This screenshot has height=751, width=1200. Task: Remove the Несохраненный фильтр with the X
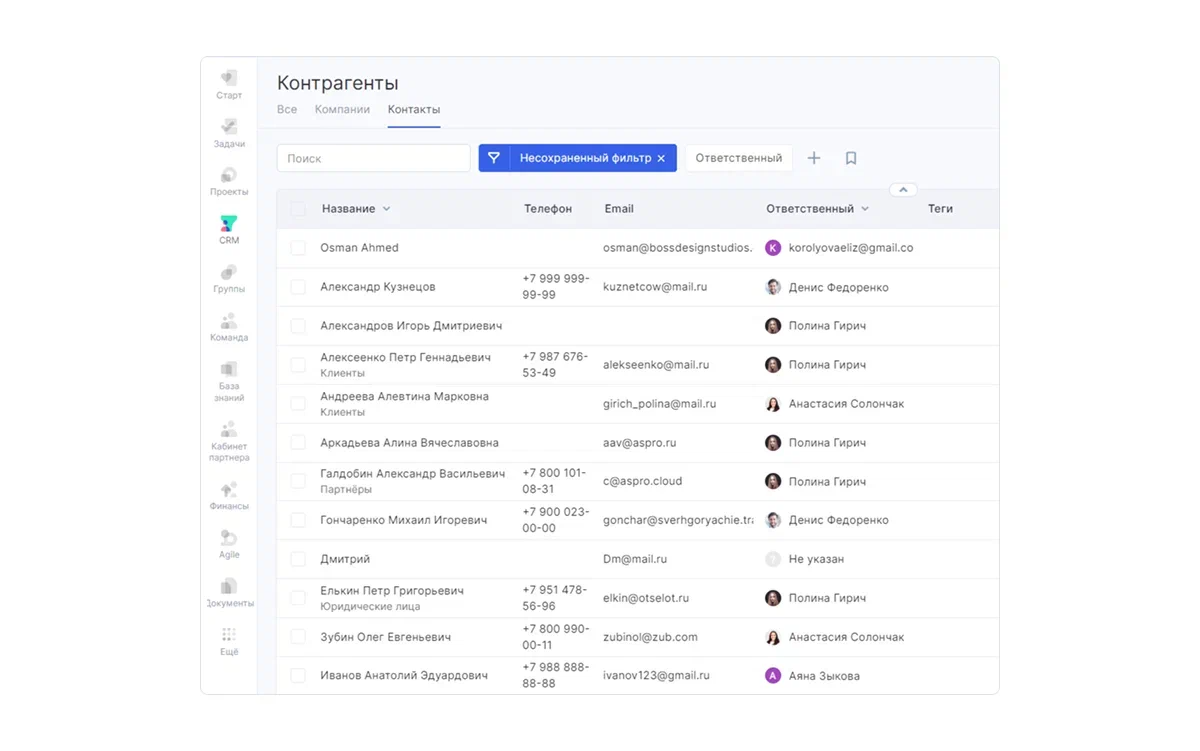(x=661, y=158)
